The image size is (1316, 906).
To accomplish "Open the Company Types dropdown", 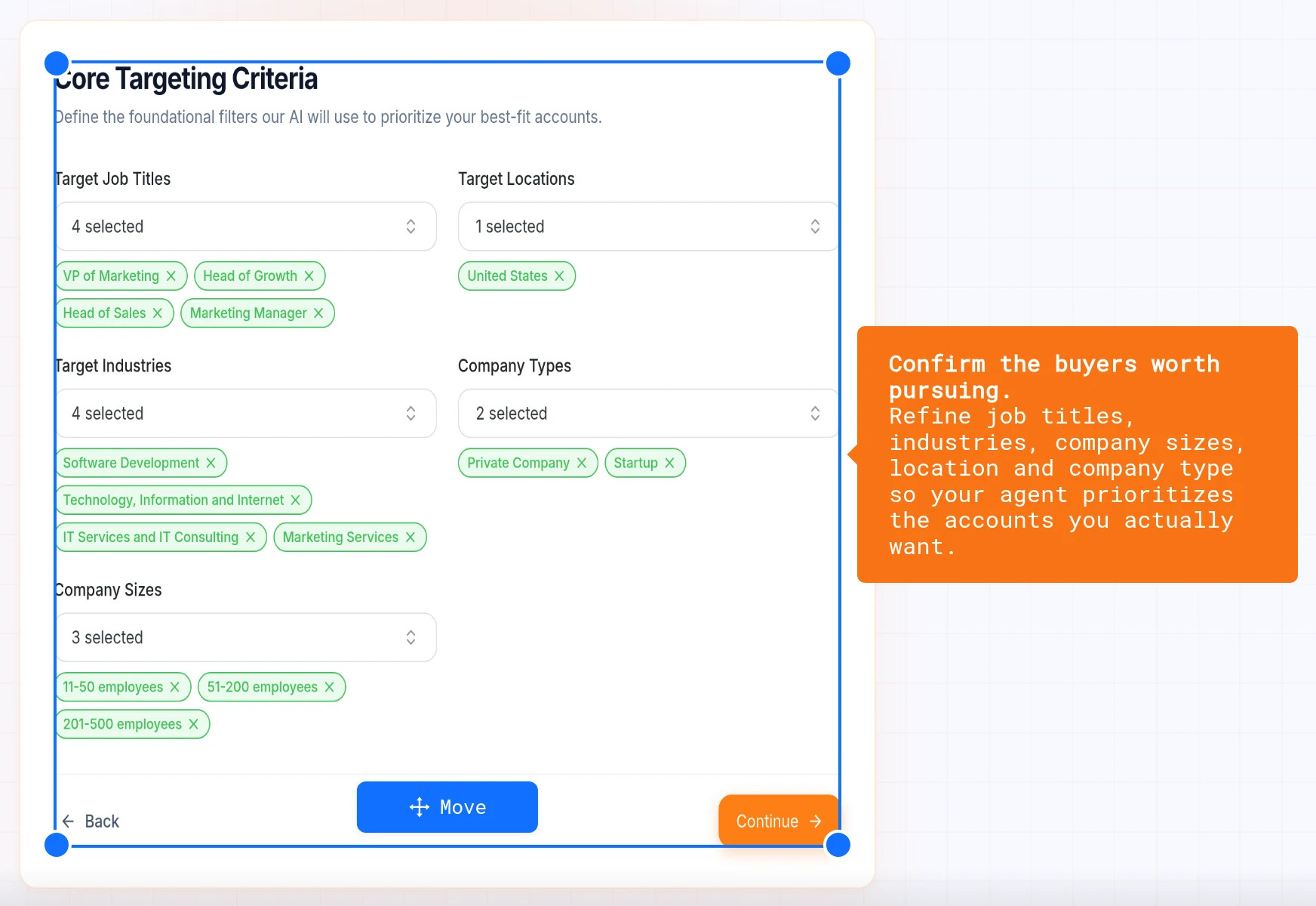I will [649, 414].
